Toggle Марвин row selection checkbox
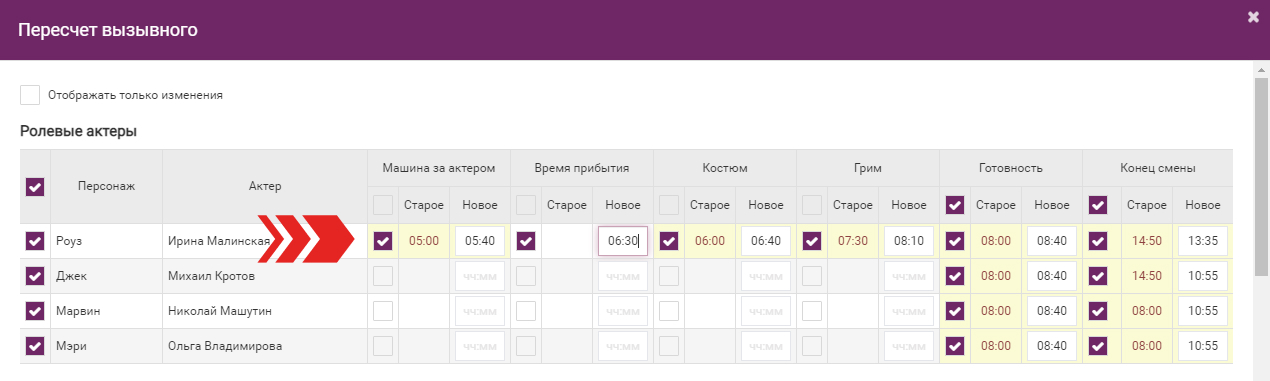Viewport: 1270px width, 381px height. point(35,311)
